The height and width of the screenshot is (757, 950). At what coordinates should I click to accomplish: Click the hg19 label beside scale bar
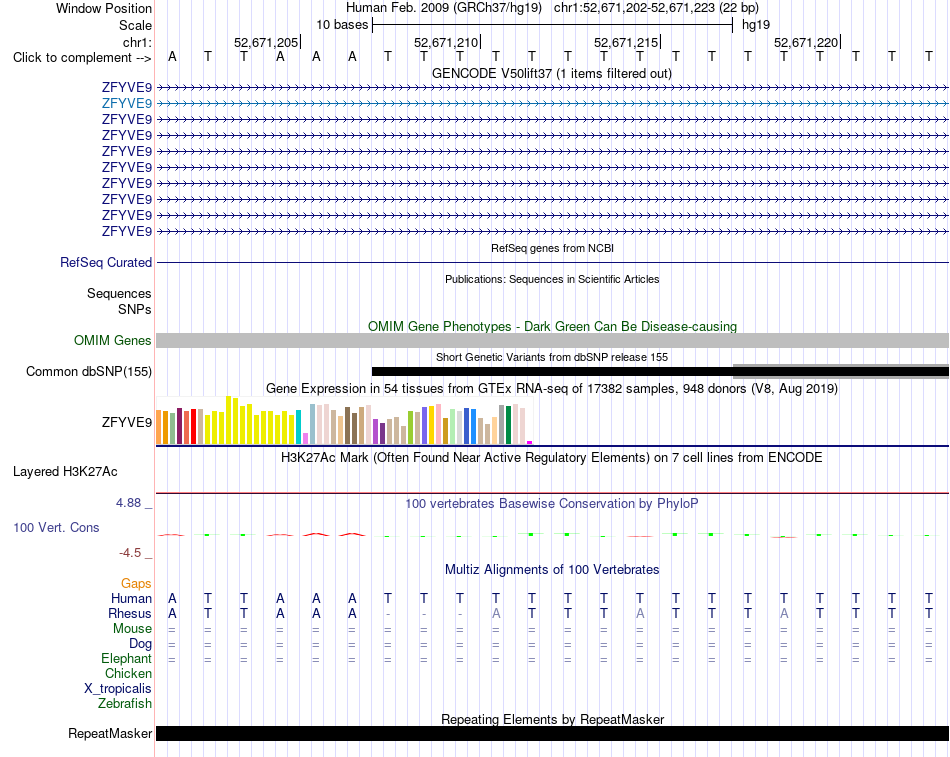coord(756,25)
